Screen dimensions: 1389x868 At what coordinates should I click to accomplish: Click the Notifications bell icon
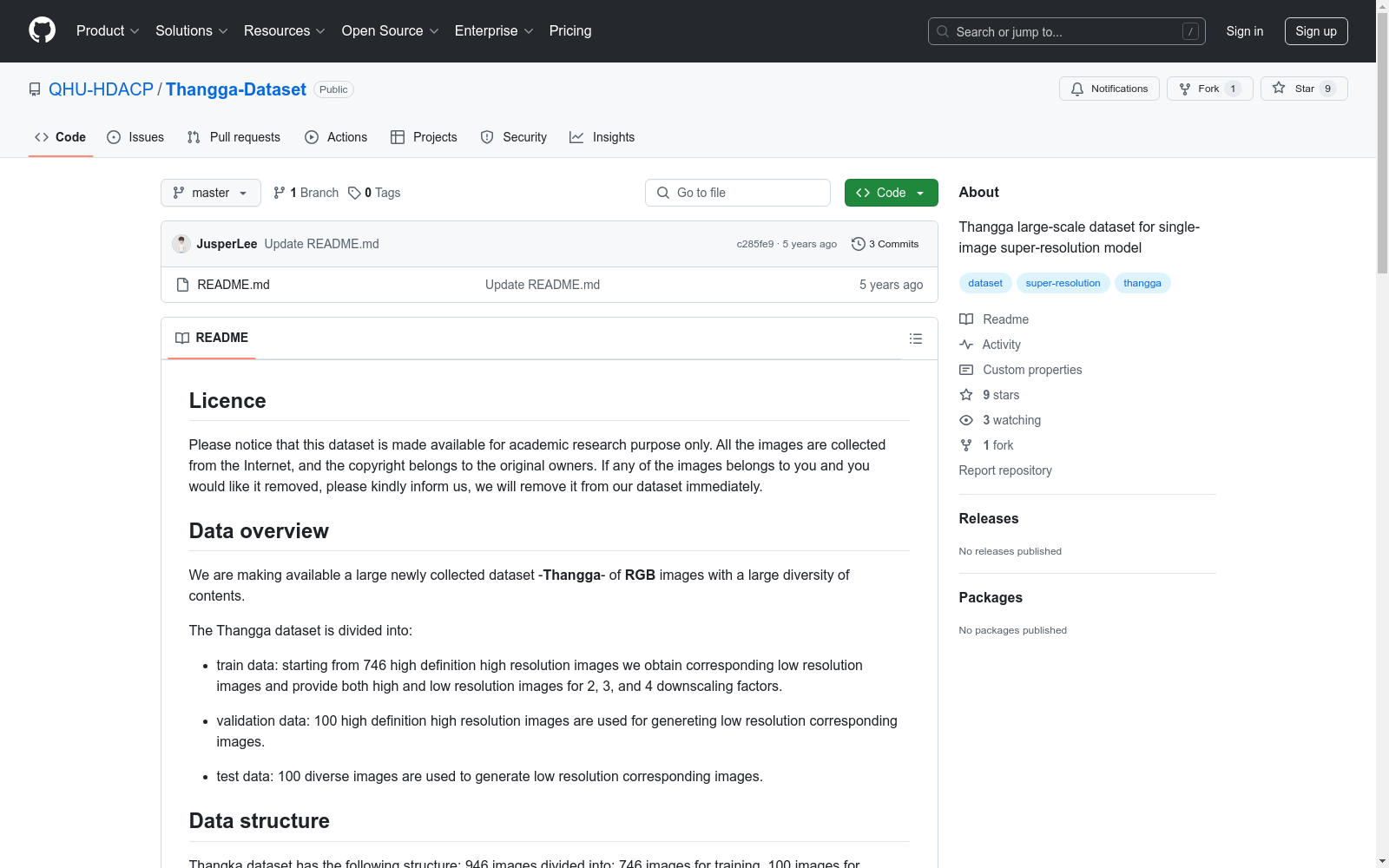coord(1077,89)
